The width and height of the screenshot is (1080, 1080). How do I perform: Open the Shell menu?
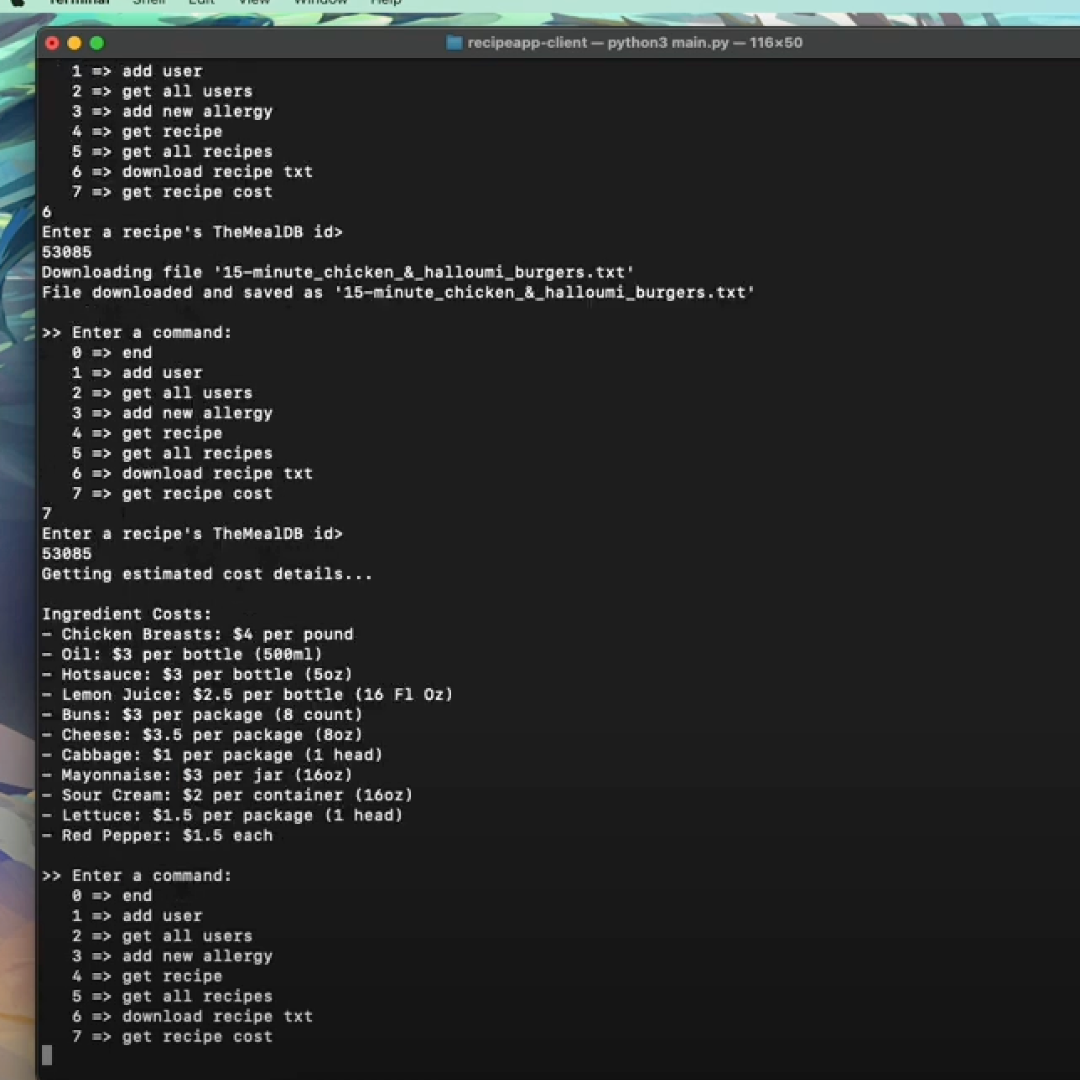[149, 2]
